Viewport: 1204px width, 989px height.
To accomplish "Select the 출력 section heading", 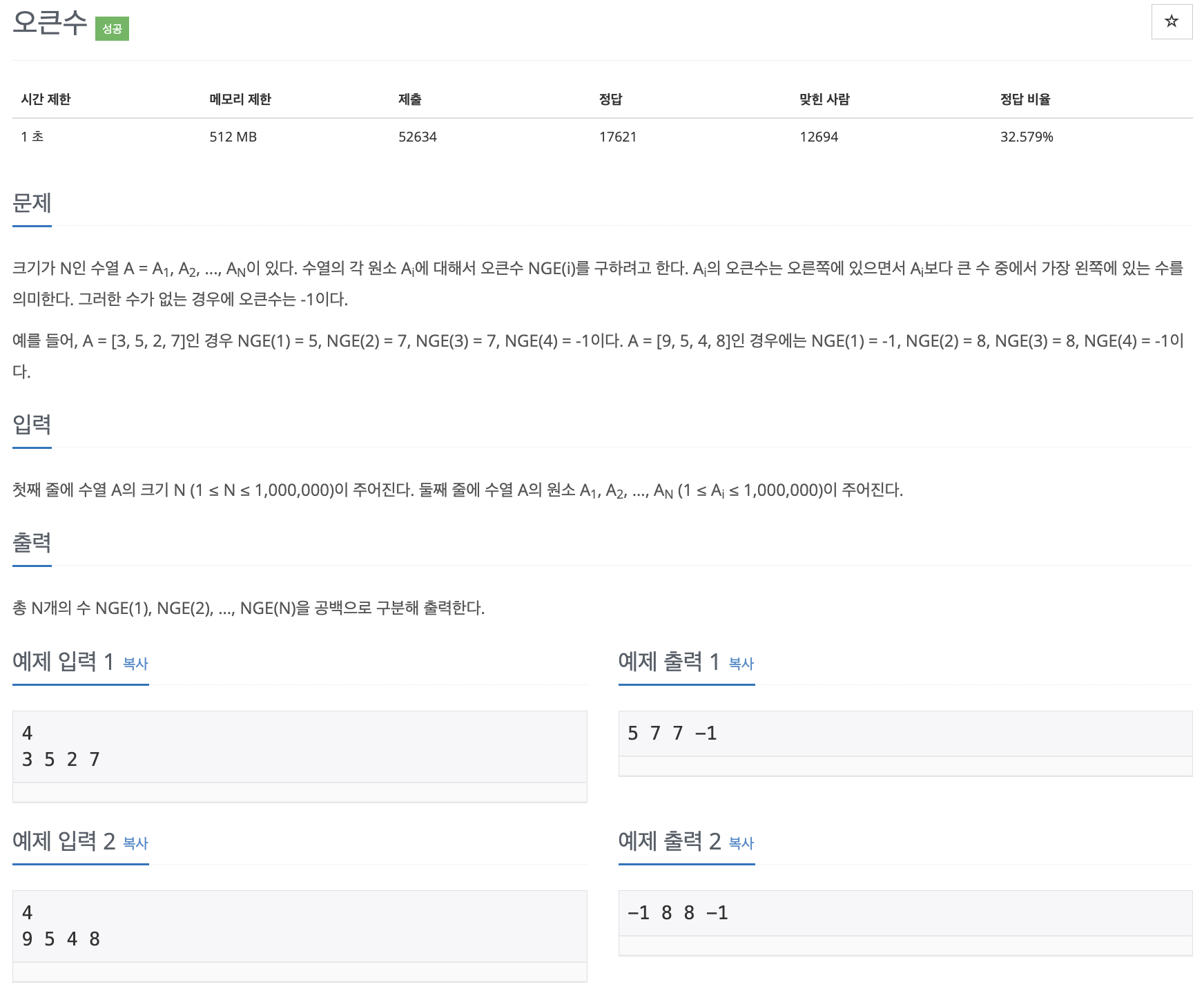I will (32, 542).
